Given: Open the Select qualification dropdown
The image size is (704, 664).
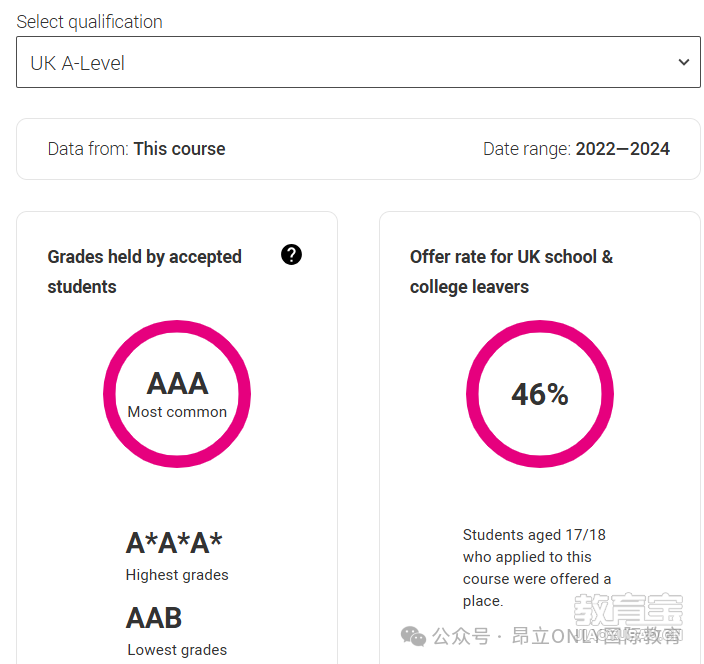Looking at the screenshot, I should 358,62.
